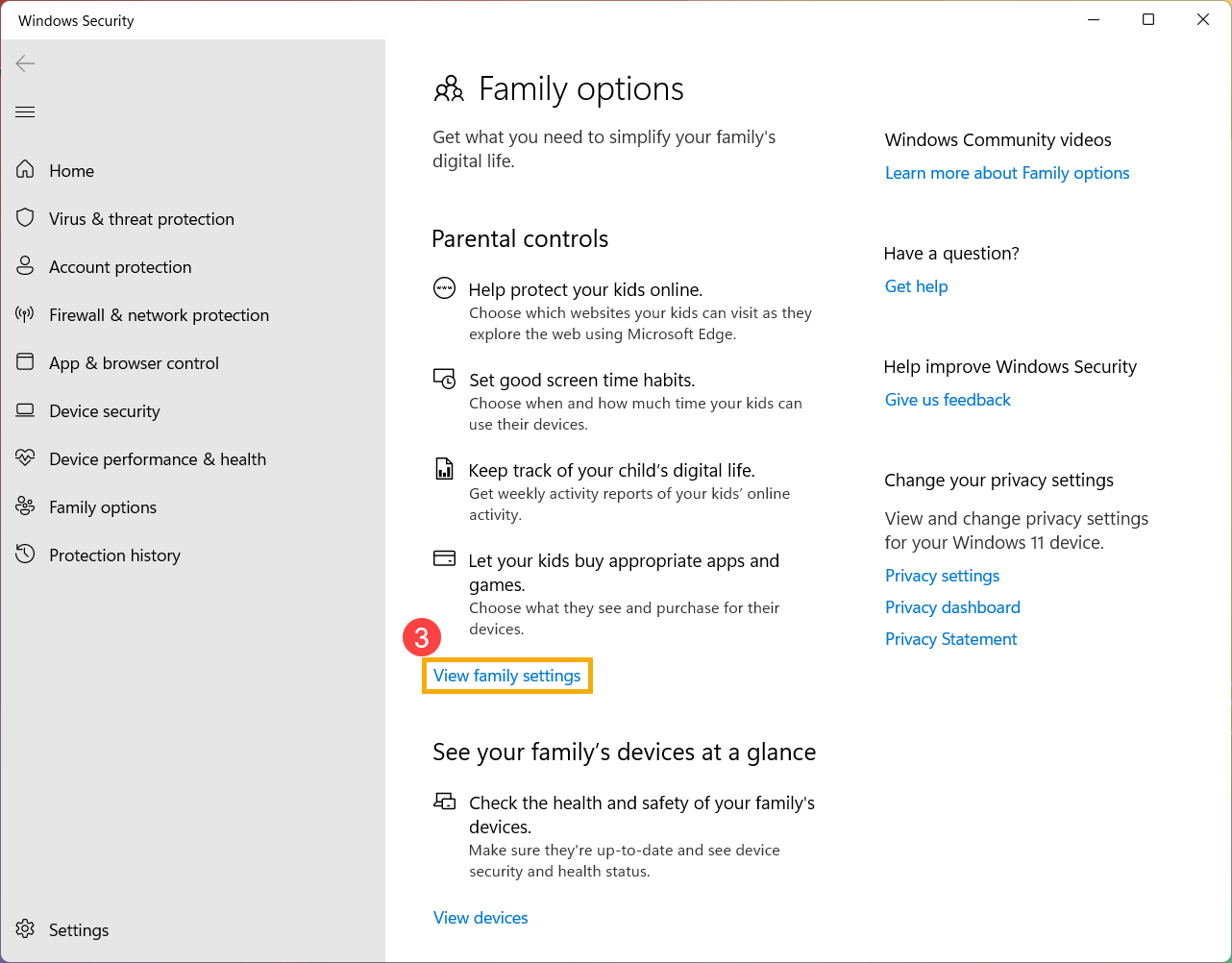Click 'Windows Community videos' heading
Screen dimensions: 1232x963
[998, 139]
